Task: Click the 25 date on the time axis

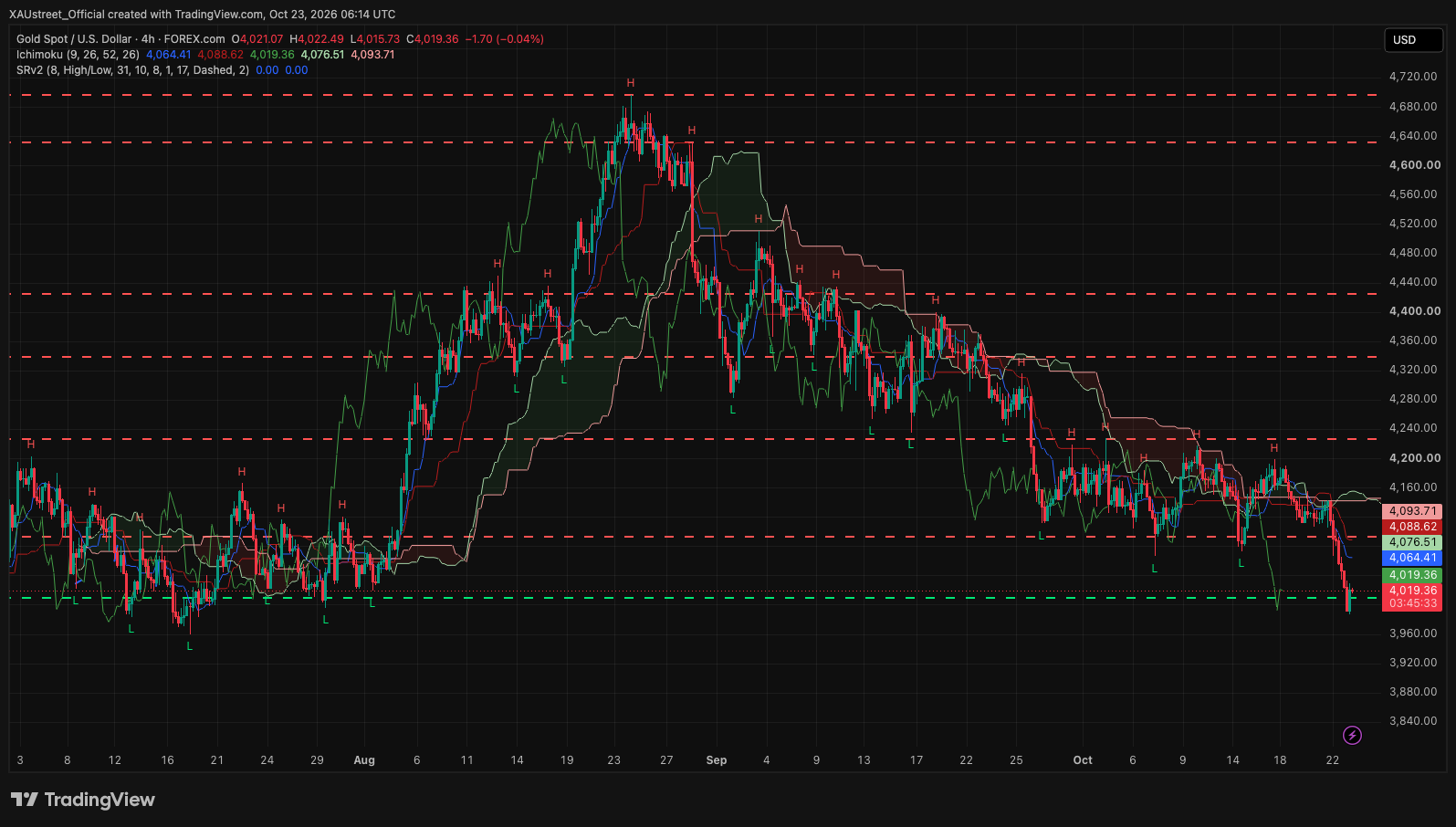Action: click(x=1016, y=760)
